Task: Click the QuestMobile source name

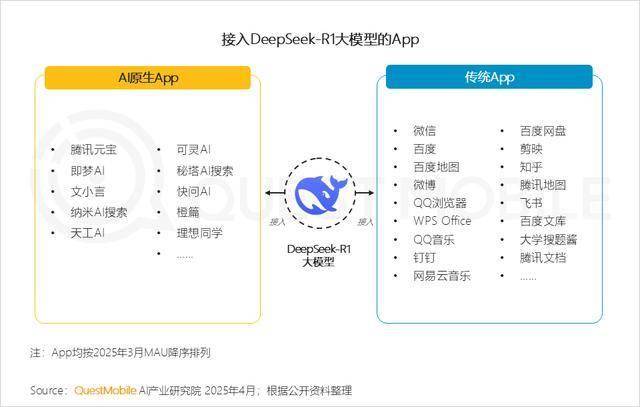Action: pyautogui.click(x=105, y=391)
